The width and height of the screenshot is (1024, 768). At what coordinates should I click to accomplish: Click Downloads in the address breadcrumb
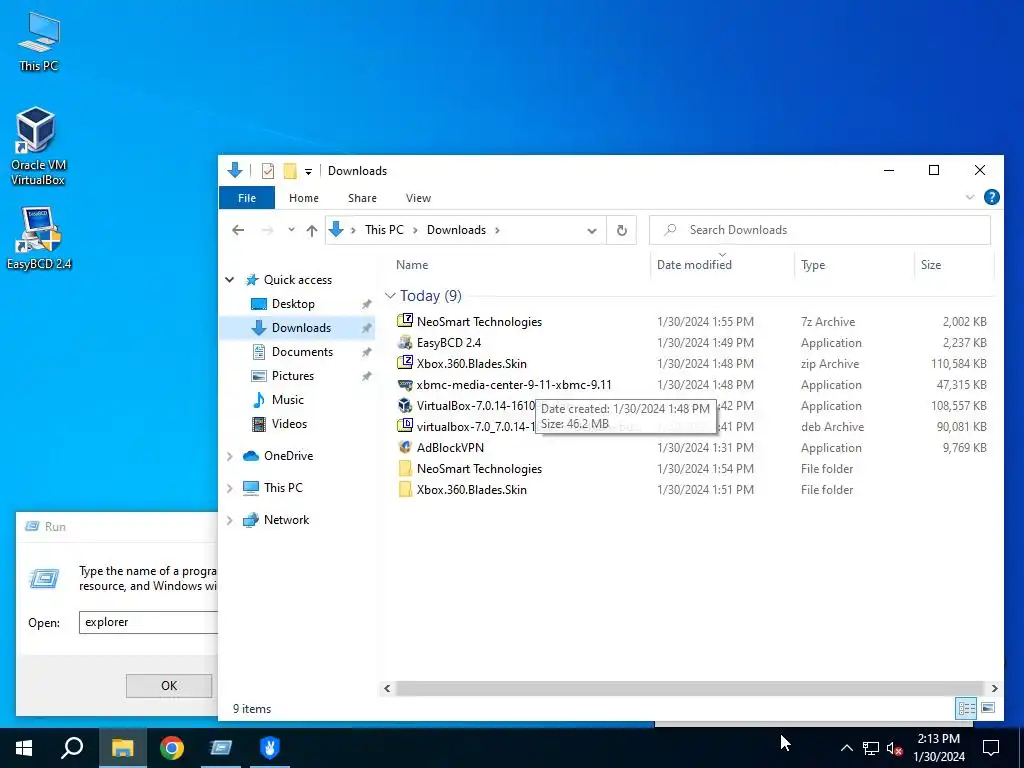click(x=456, y=230)
